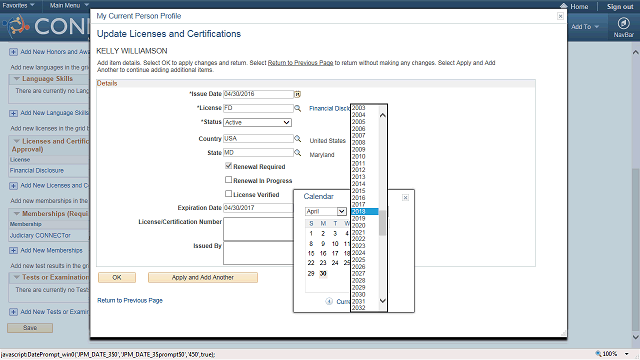Click the page scroll down arrow
This screenshot has height=360, width=640.
(x=636, y=337)
